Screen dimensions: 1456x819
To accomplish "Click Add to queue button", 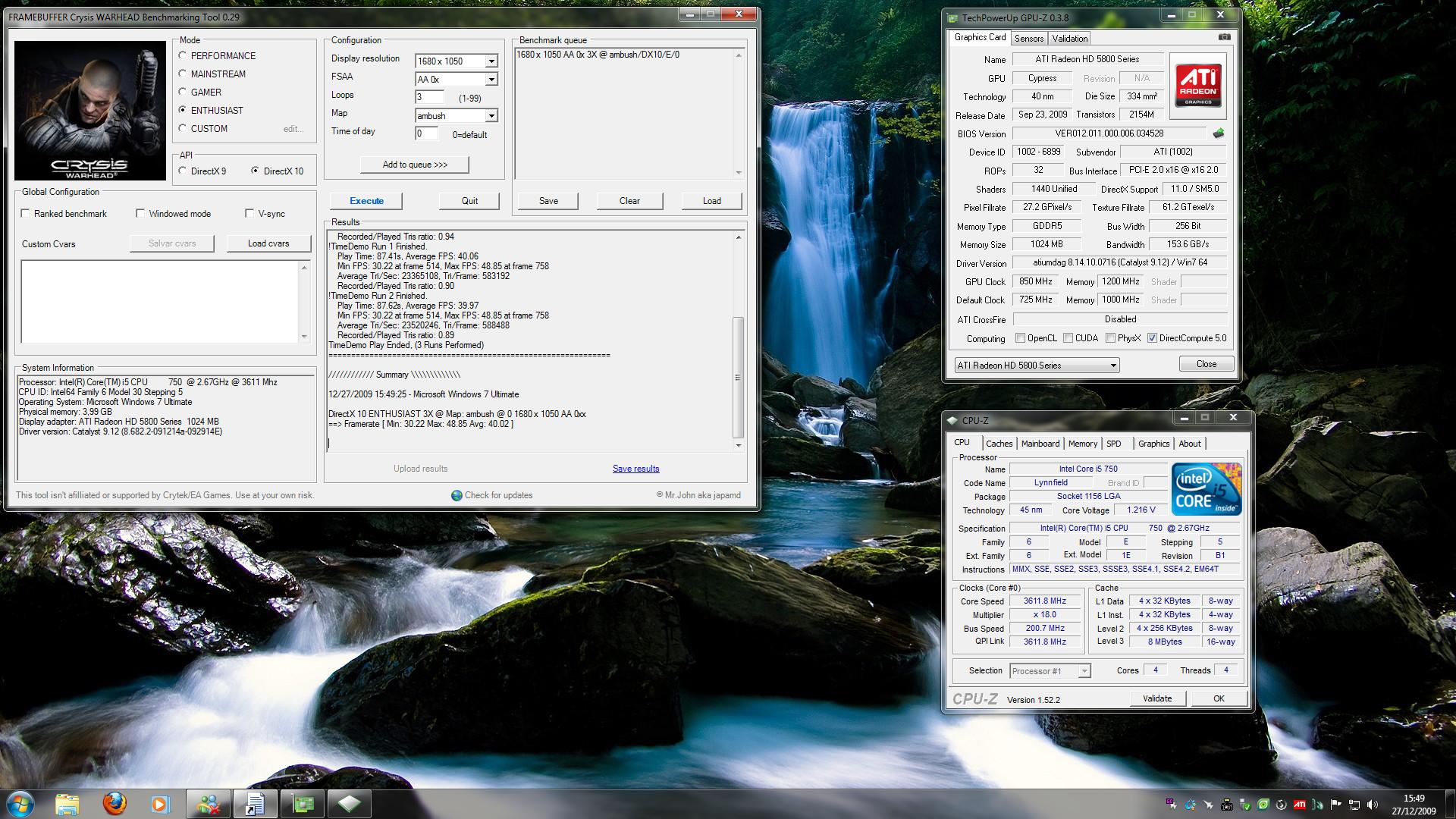I will pyautogui.click(x=415, y=165).
